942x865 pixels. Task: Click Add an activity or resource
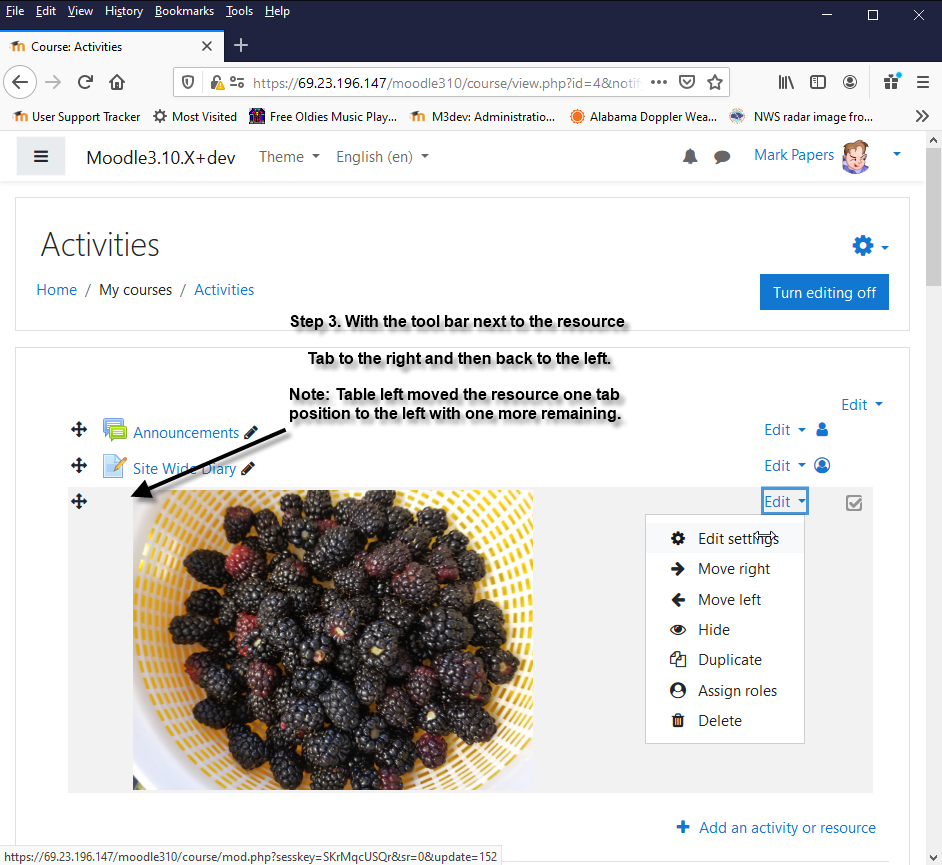pyautogui.click(x=776, y=828)
